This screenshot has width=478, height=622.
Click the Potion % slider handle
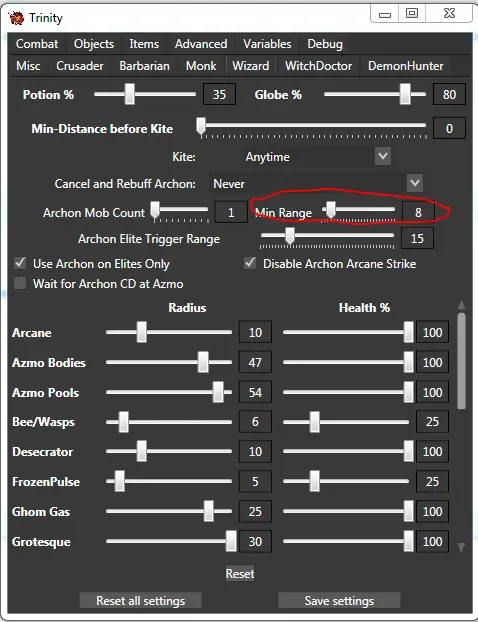pos(129,94)
